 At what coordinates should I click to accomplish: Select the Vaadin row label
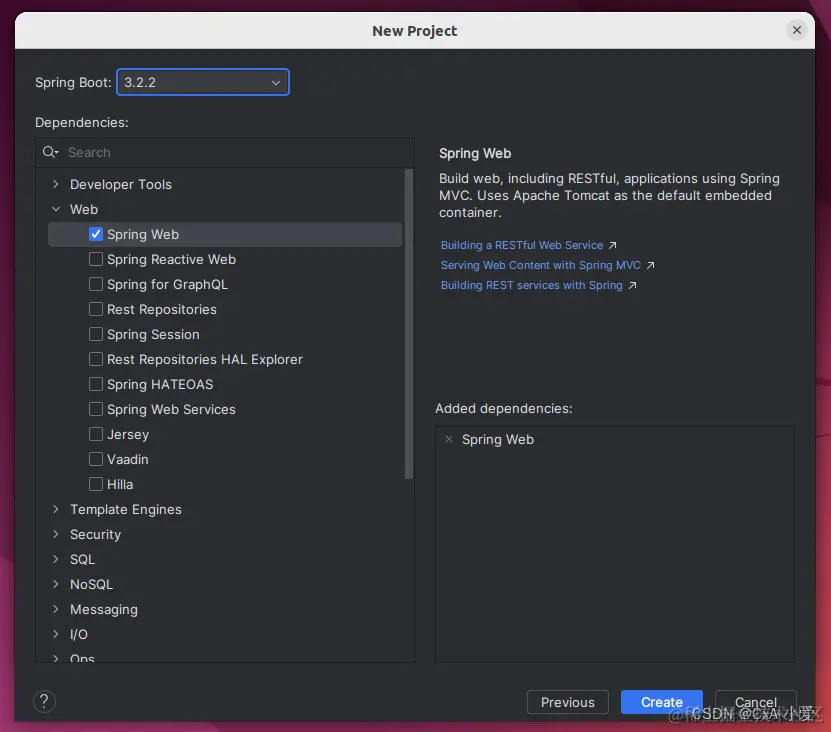128,459
